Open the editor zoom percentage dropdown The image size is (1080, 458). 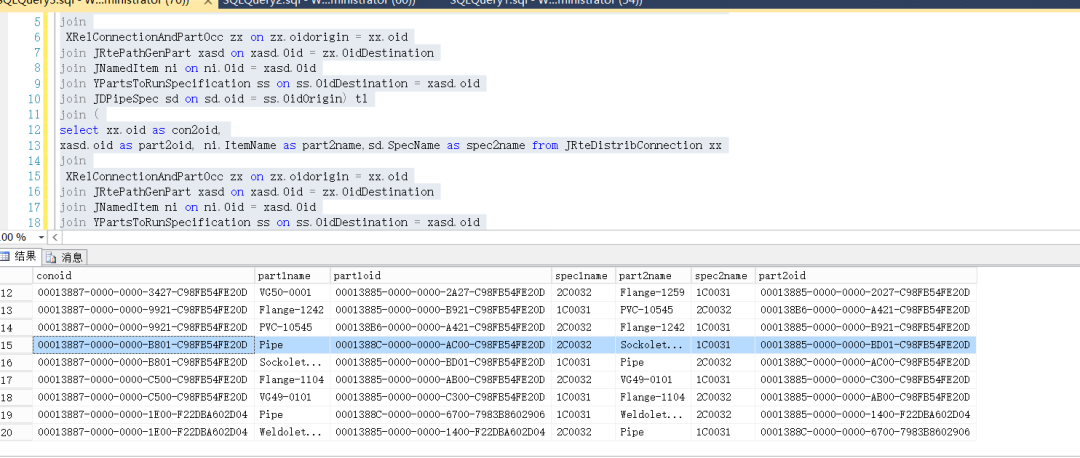point(41,237)
